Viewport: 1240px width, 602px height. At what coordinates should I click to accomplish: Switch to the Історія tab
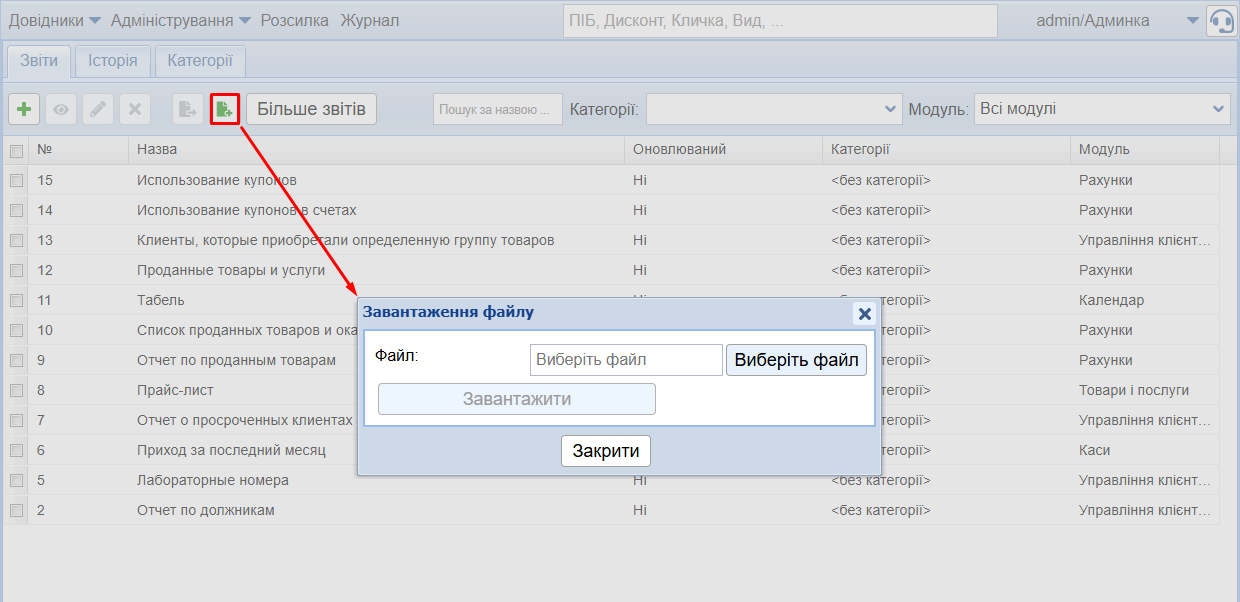click(113, 61)
